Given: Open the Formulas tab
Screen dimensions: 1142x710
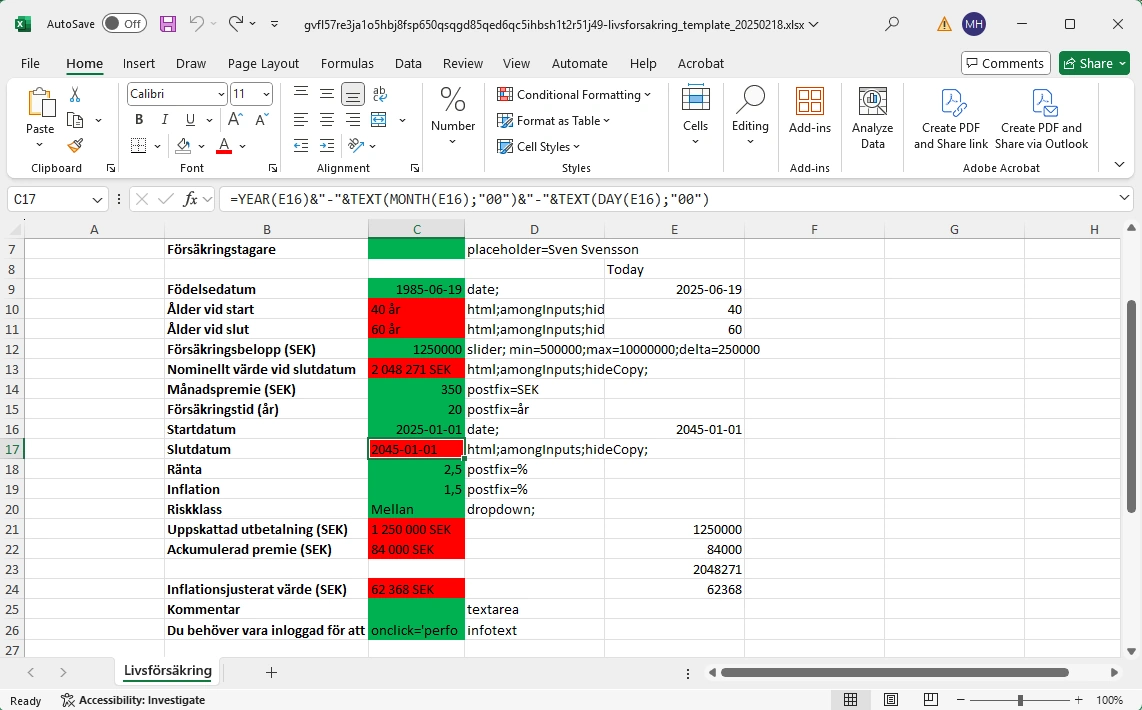Looking at the screenshot, I should (347, 63).
